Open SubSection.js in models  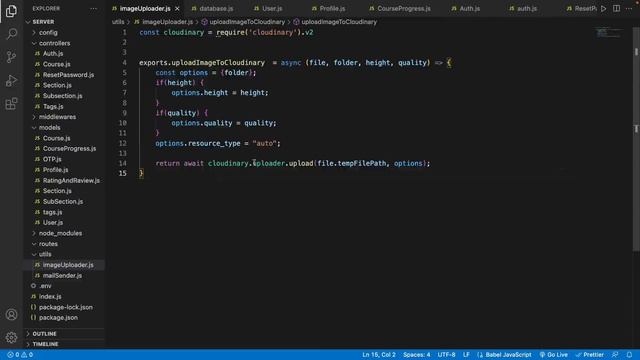pos(63,202)
